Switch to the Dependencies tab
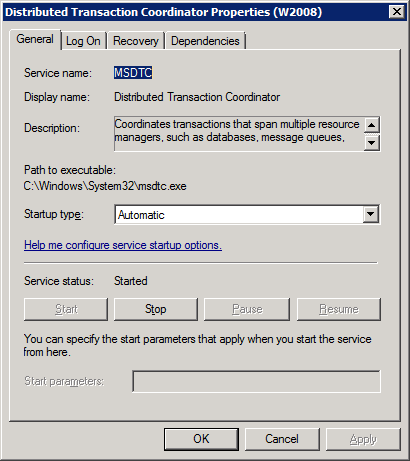 pyautogui.click(x=205, y=41)
